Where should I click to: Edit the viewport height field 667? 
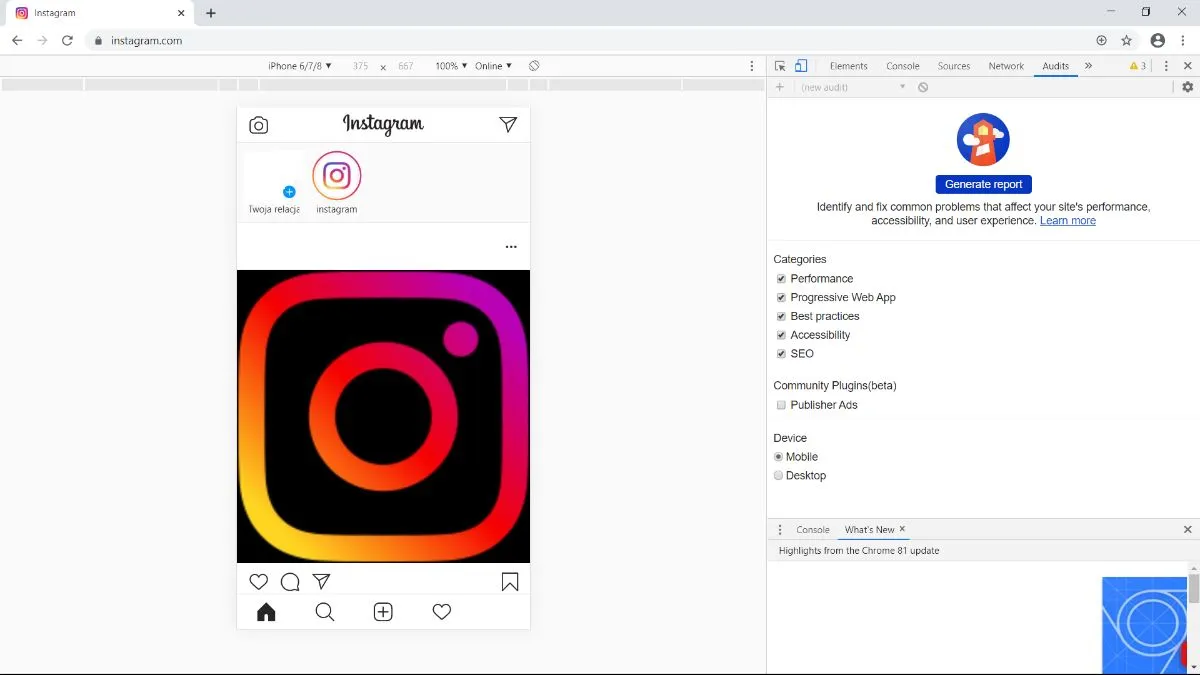click(x=405, y=66)
